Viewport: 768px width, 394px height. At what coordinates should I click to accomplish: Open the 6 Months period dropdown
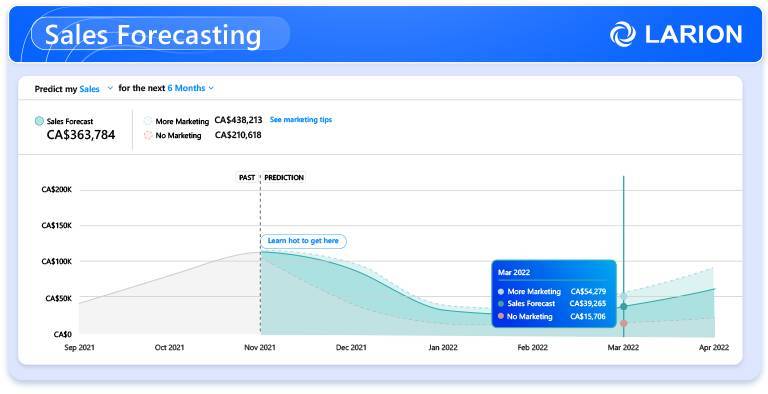coord(191,88)
